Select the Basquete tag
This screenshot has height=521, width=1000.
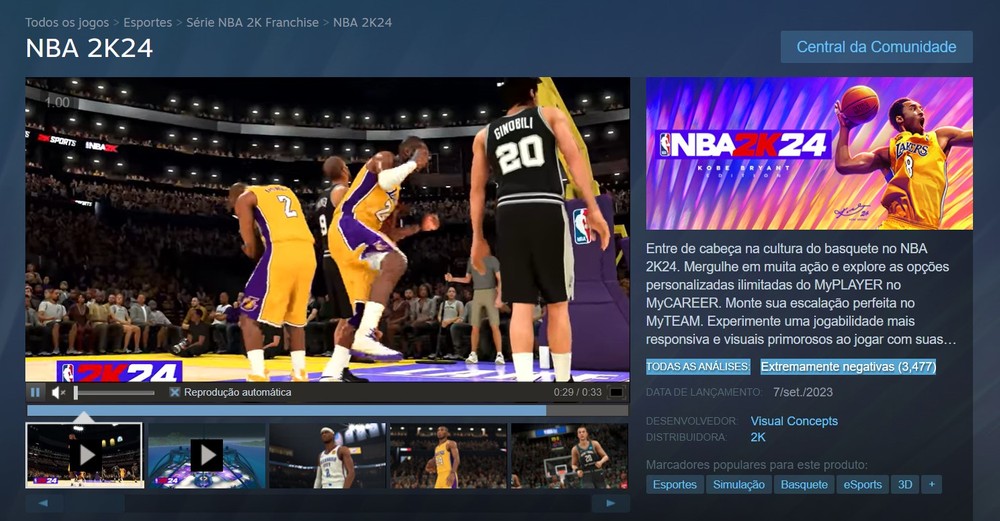pyautogui.click(x=804, y=484)
